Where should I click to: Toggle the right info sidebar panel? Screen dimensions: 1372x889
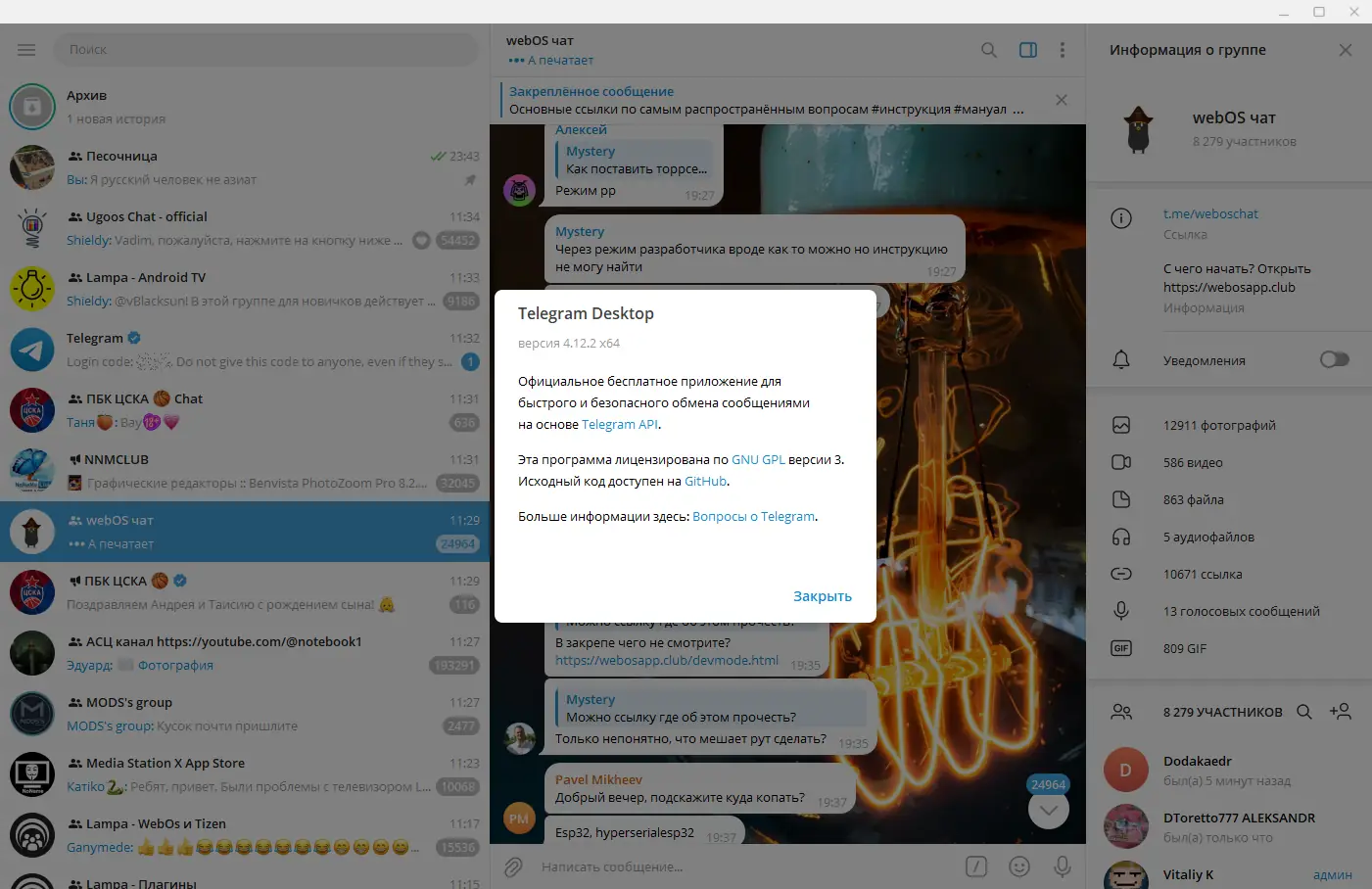pos(1028,50)
